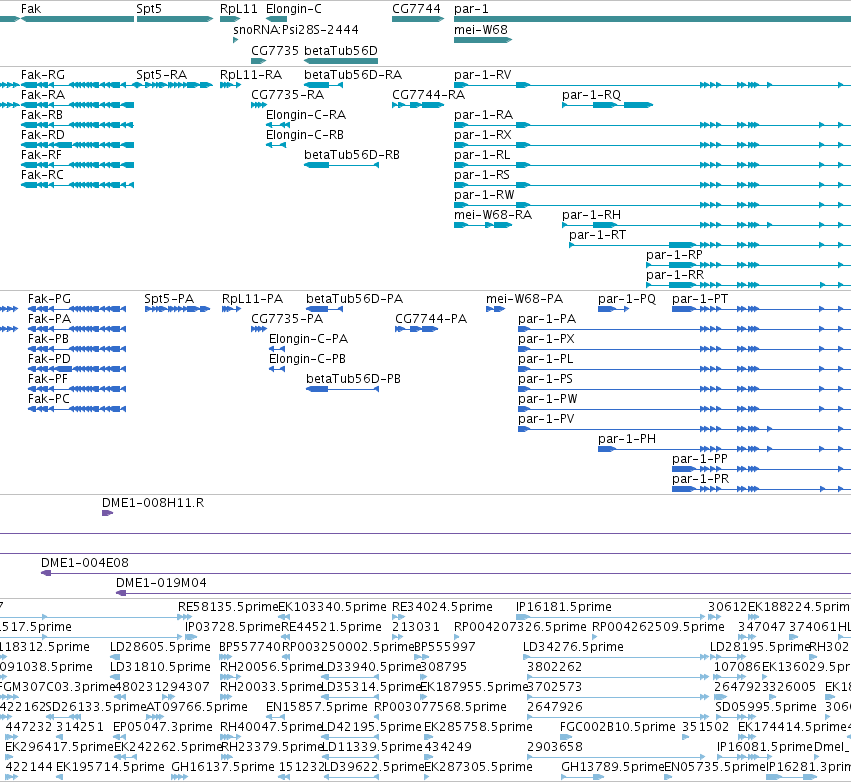Select the betaTub56D gene label
Viewport: 851px width, 782px height.
341,50
